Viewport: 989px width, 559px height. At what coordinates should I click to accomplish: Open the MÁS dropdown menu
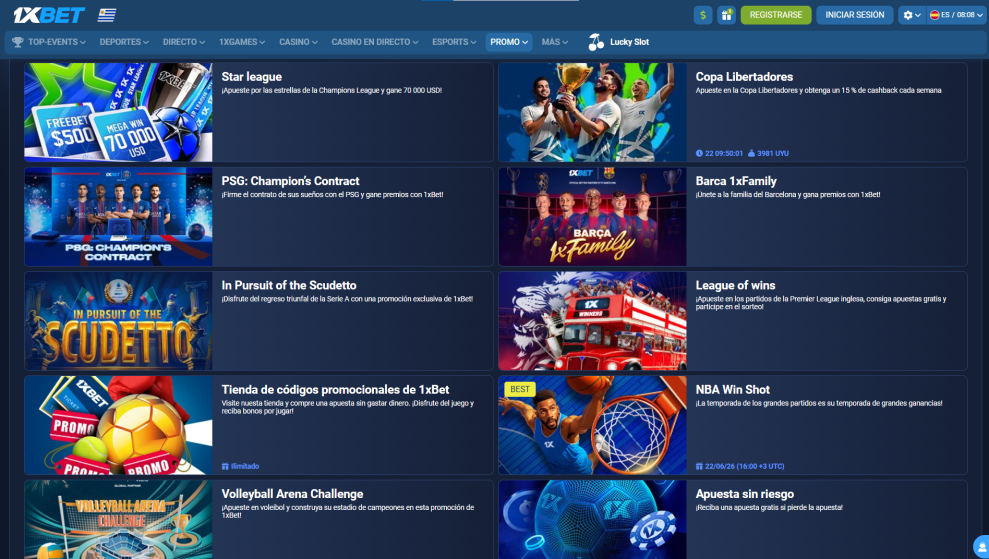pyautogui.click(x=555, y=42)
